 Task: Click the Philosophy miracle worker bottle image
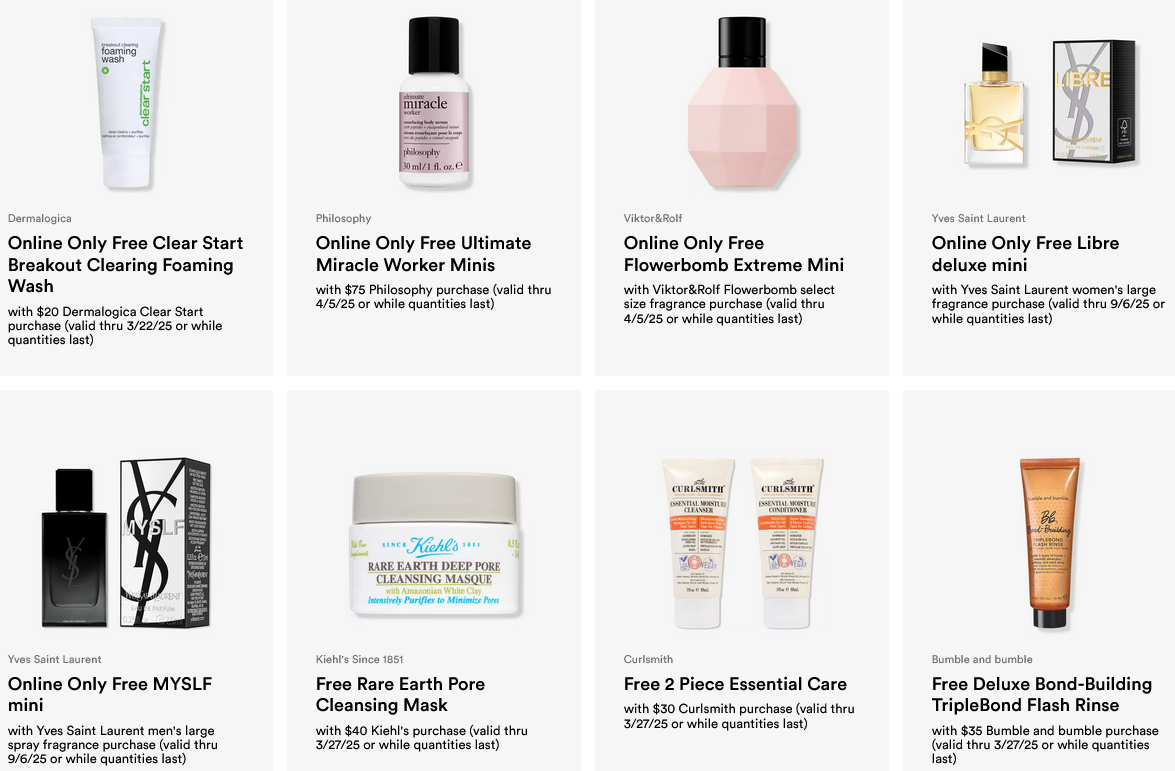click(434, 103)
